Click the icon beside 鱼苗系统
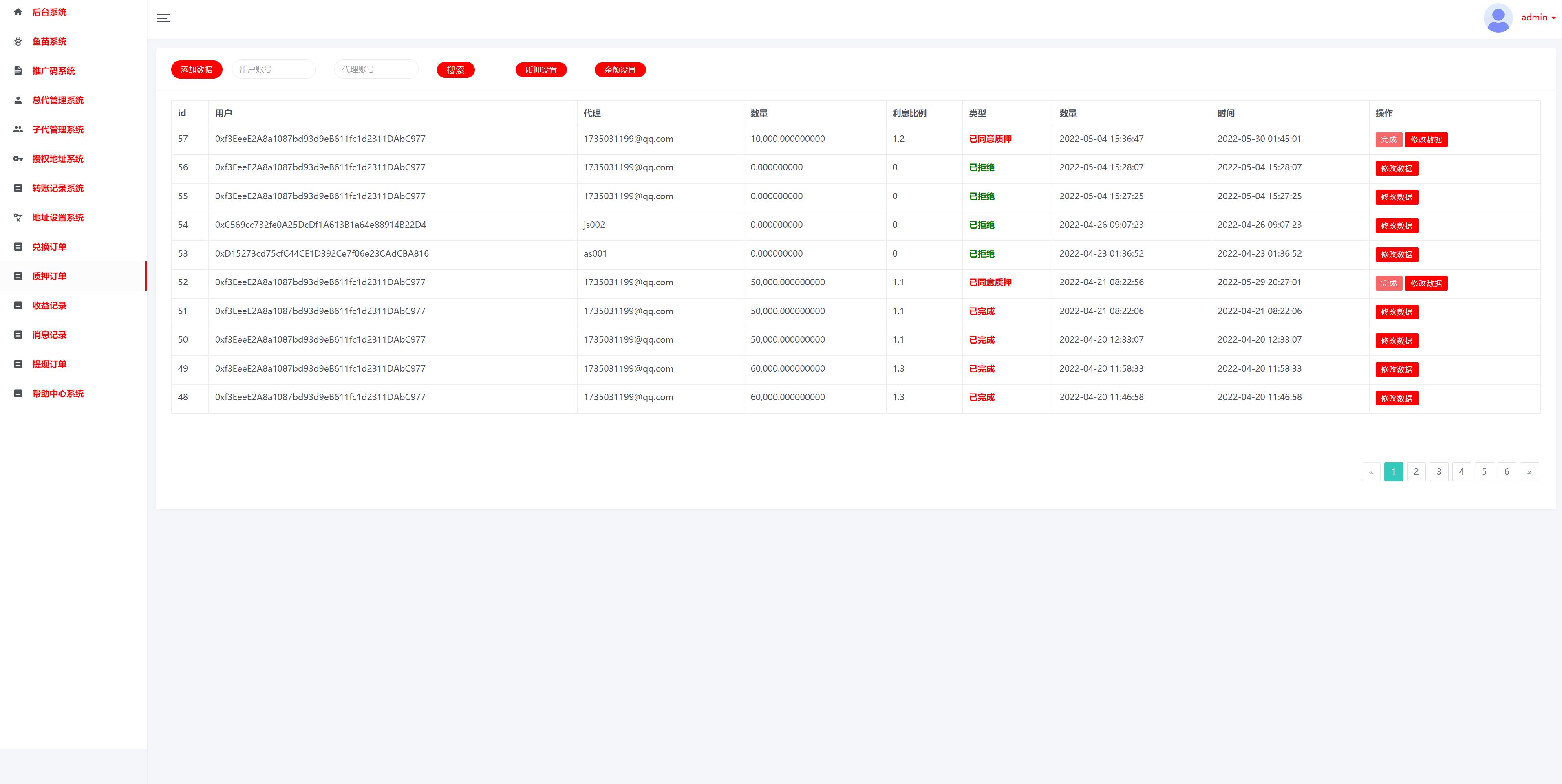Screen dimensions: 1562x784 pos(18,42)
